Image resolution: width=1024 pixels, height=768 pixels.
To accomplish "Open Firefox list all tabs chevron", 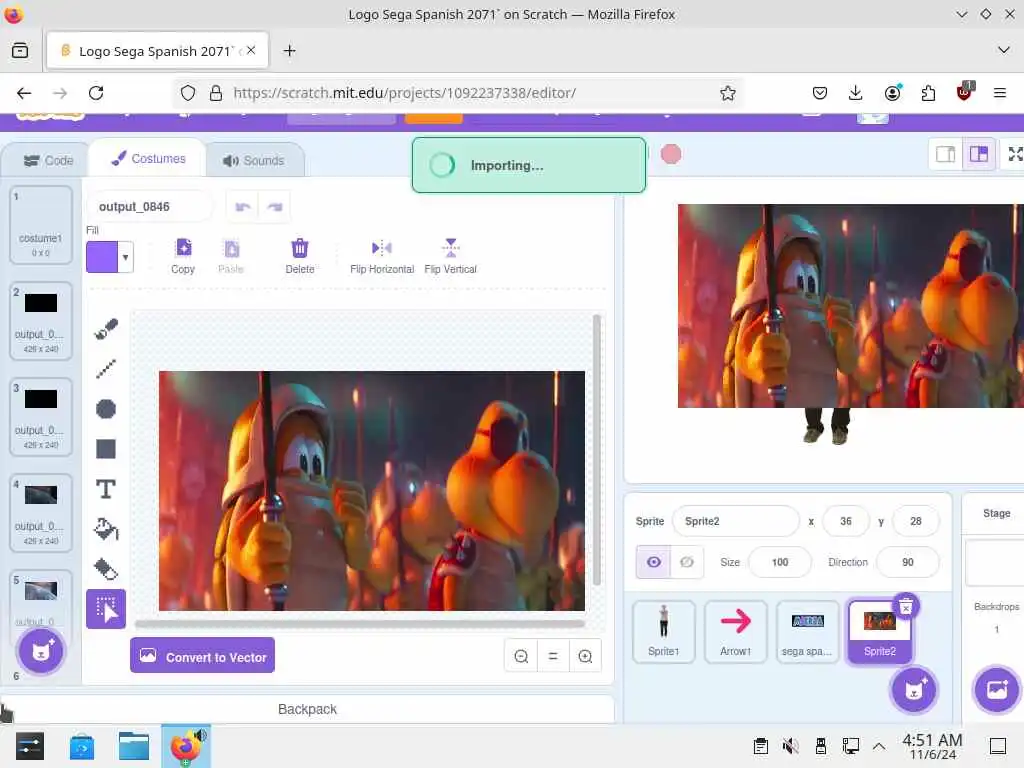I will point(1004,50).
